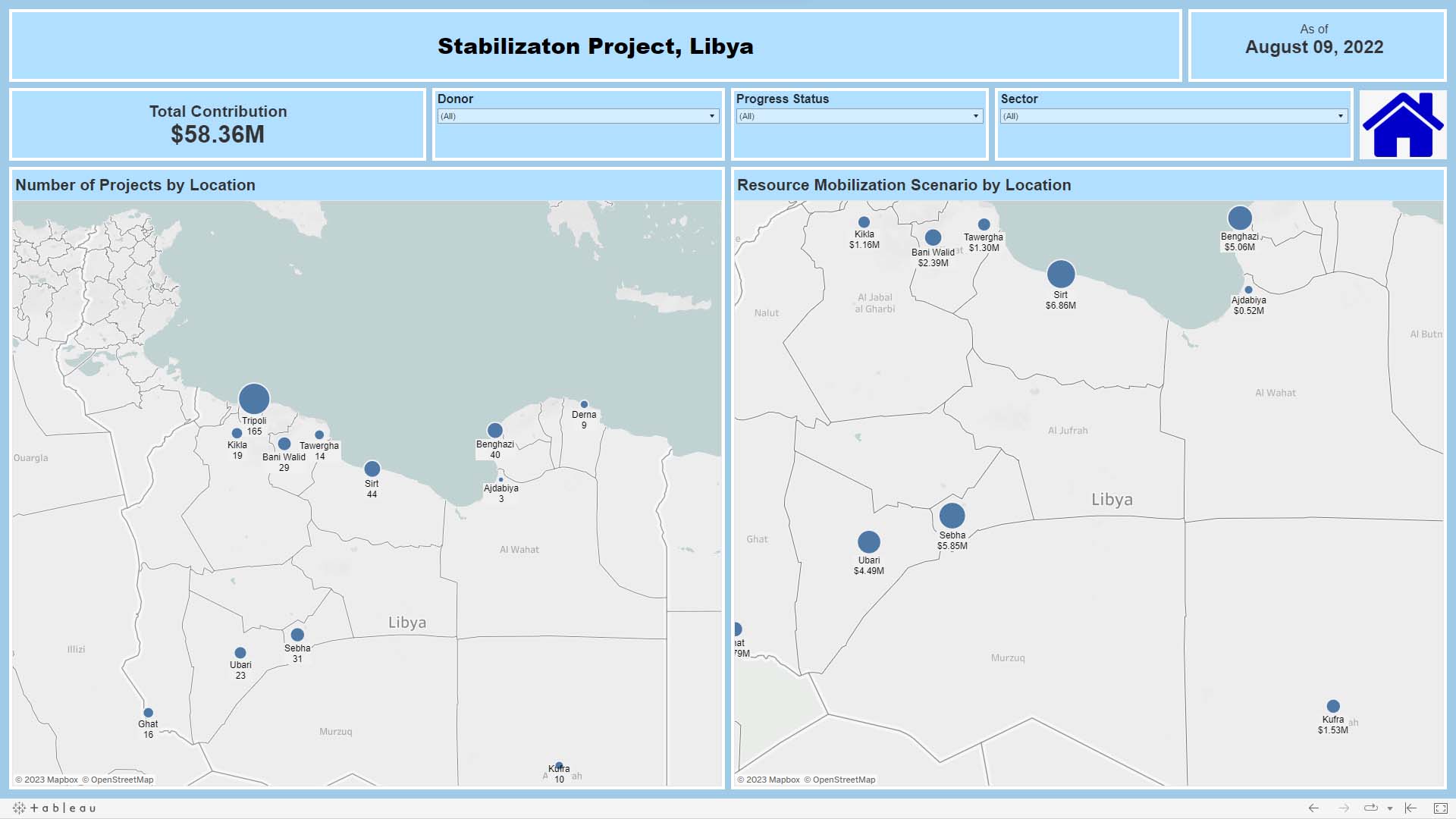The image size is (1456, 819).
Task: Click the replay animation icon
Action: [x=1370, y=808]
